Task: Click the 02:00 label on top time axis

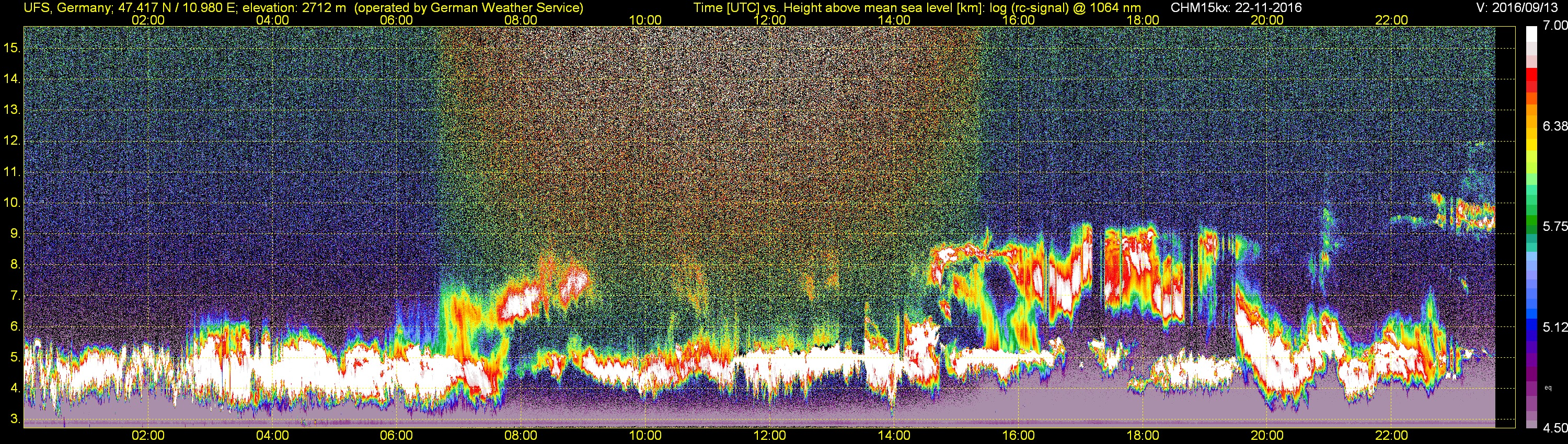Action: point(148,20)
